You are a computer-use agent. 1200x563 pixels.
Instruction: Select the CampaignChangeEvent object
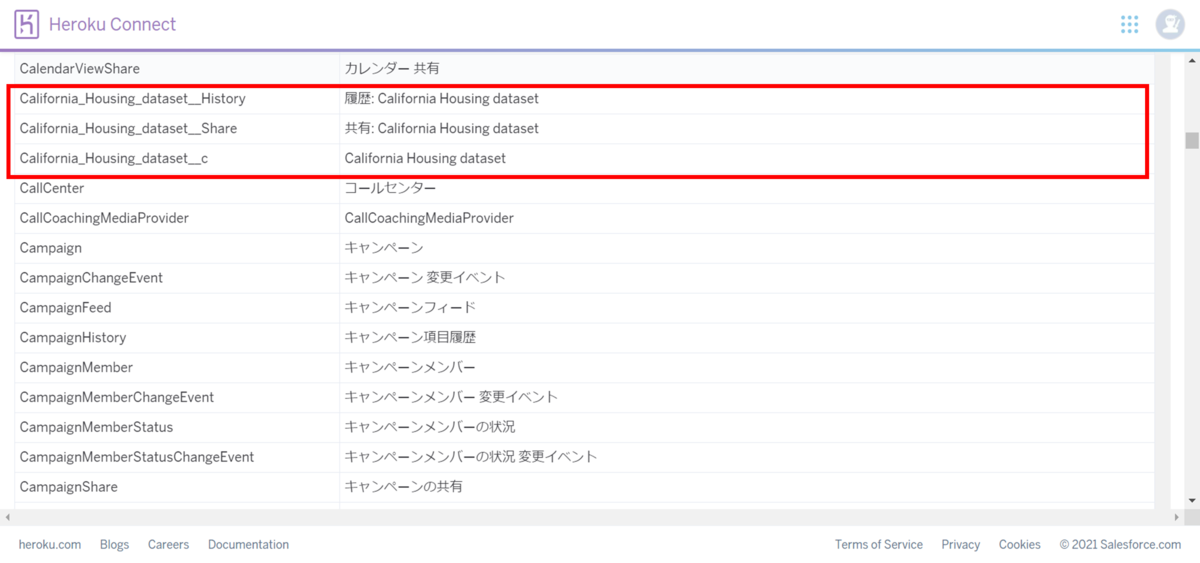tap(91, 278)
